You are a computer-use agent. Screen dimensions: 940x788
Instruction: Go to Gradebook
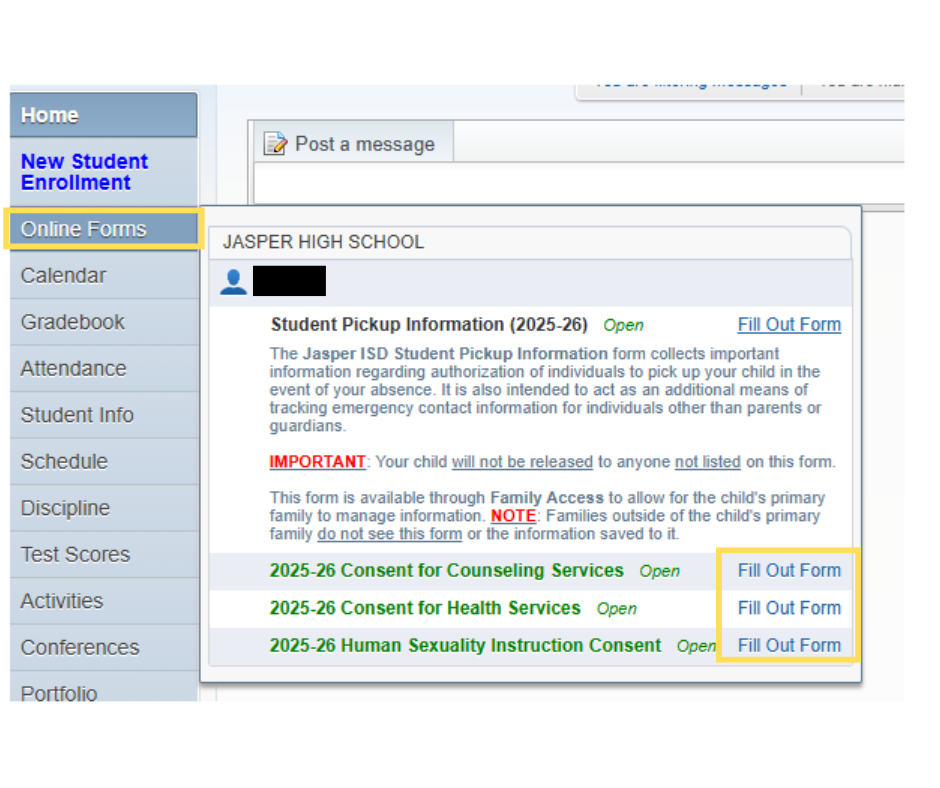(104, 322)
